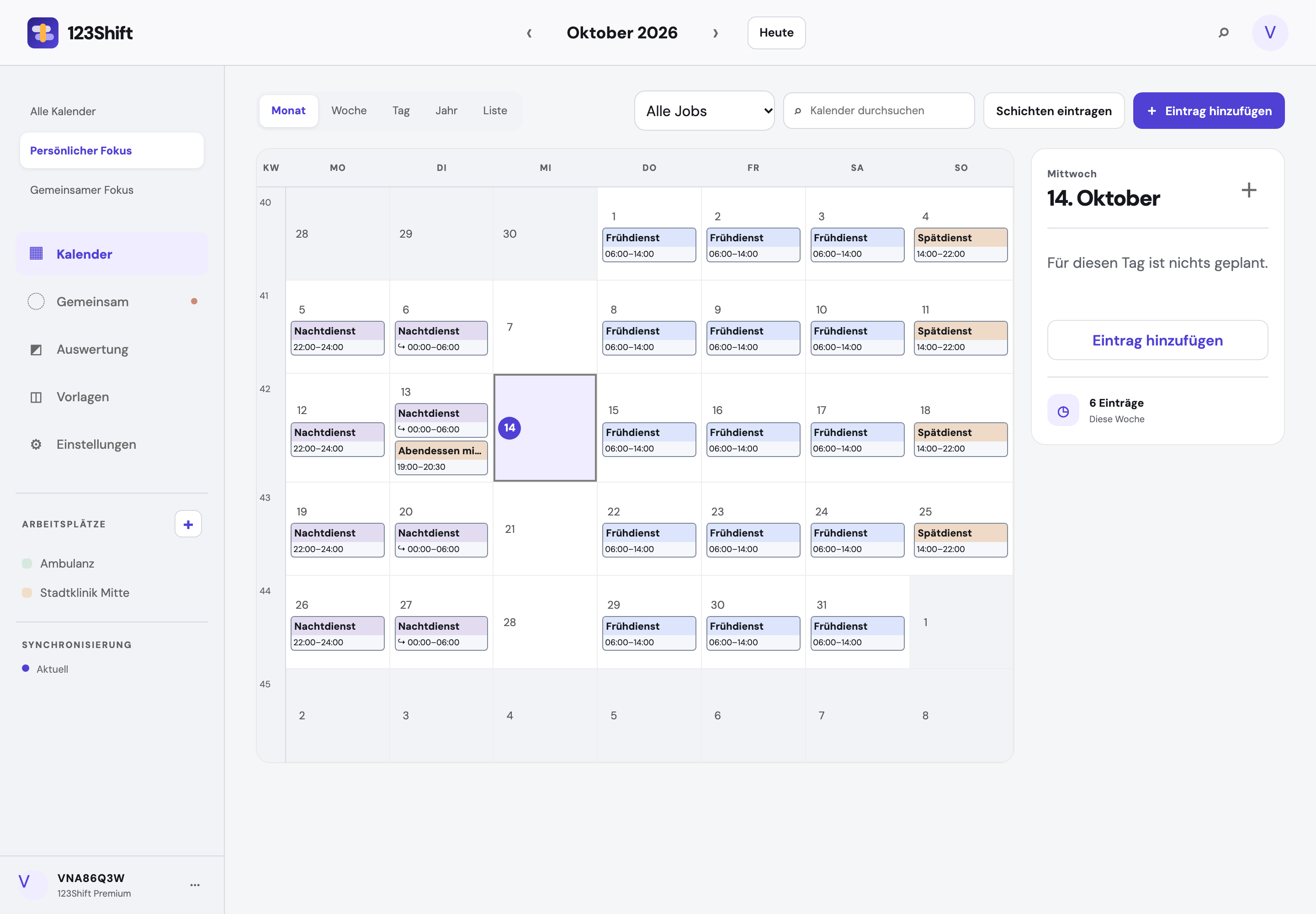Go to previous month arrow
The height and width of the screenshot is (914, 1316).
pyautogui.click(x=529, y=32)
